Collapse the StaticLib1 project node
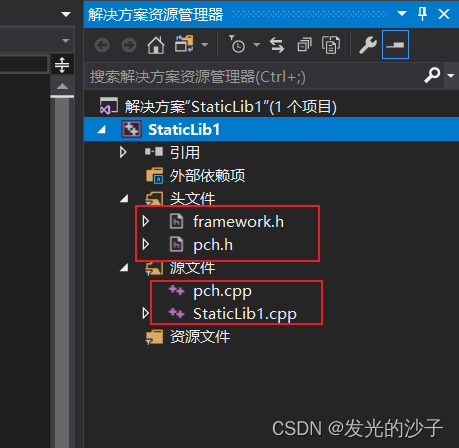 click(102, 130)
